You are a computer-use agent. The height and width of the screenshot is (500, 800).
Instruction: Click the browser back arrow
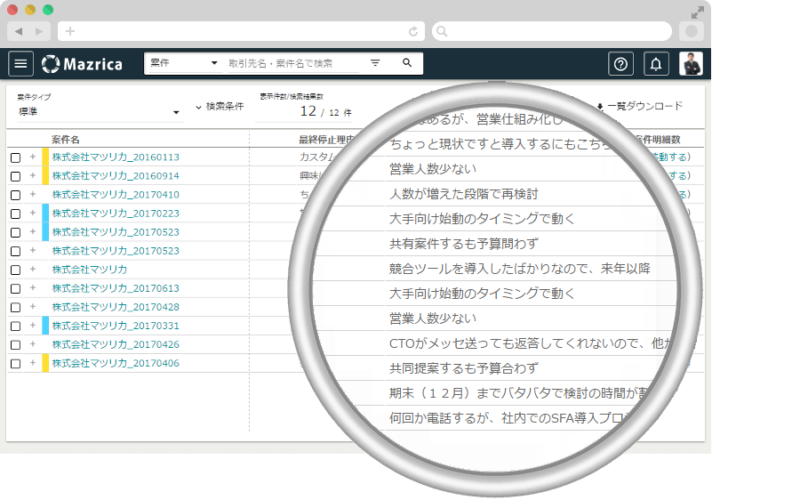click(x=19, y=32)
